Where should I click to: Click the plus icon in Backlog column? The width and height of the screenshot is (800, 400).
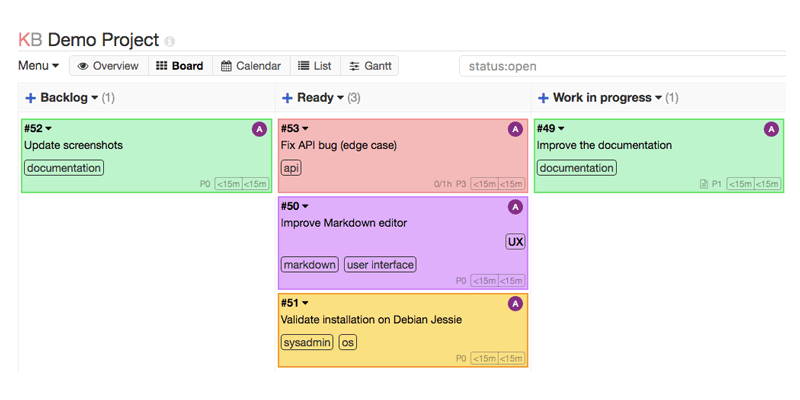[x=30, y=98]
